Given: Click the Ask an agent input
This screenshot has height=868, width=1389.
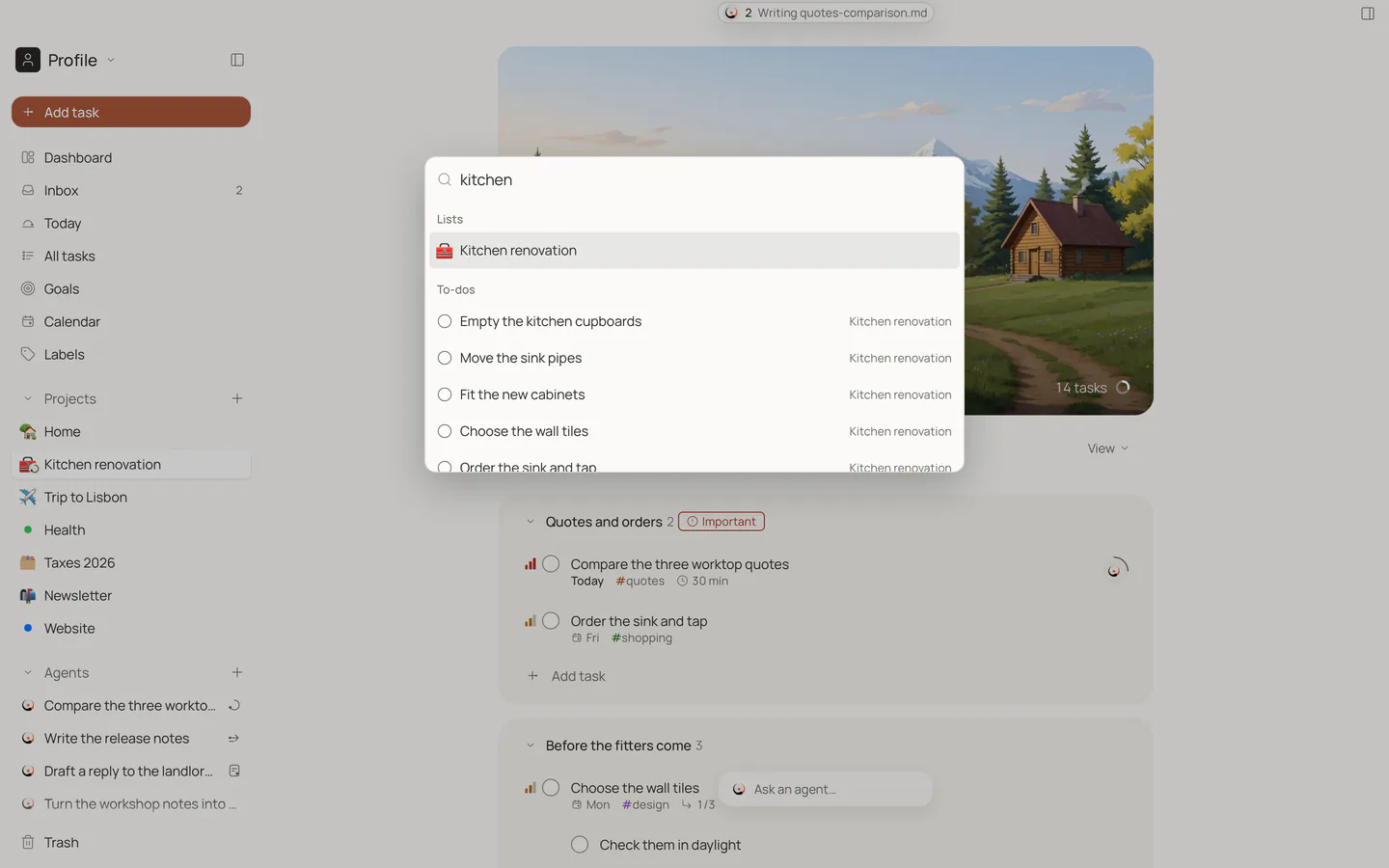Looking at the screenshot, I should [826, 789].
